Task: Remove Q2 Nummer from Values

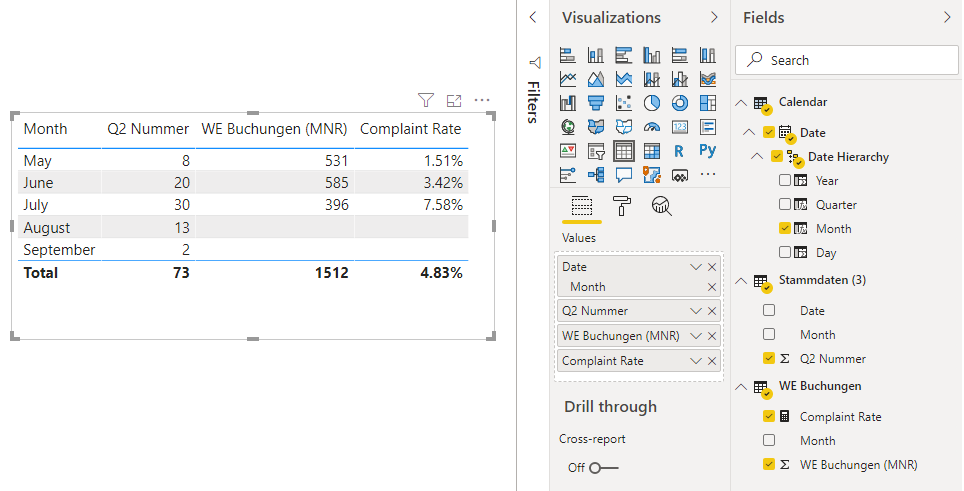Action: click(712, 311)
